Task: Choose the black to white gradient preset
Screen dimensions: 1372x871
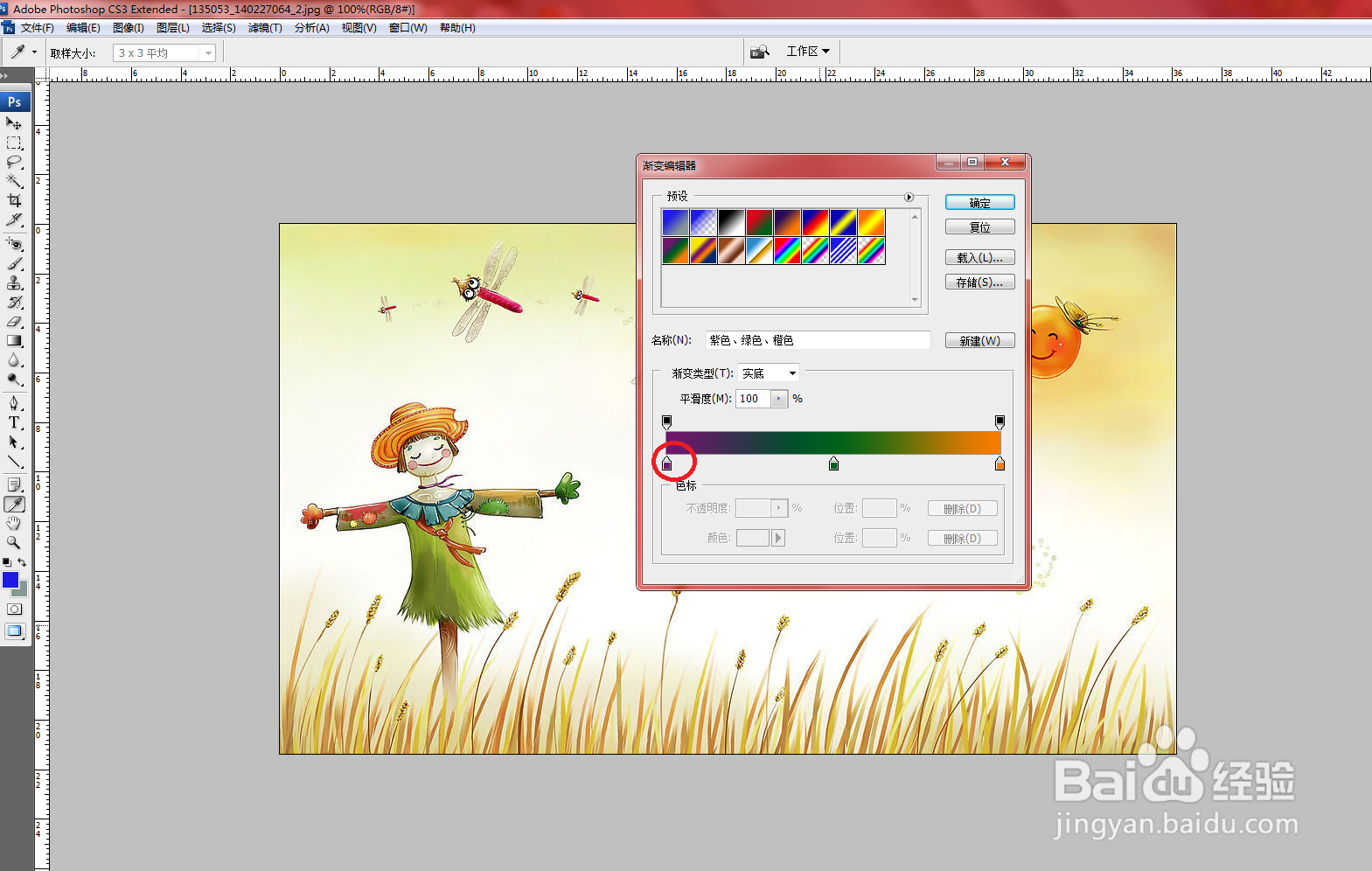Action: 731,222
